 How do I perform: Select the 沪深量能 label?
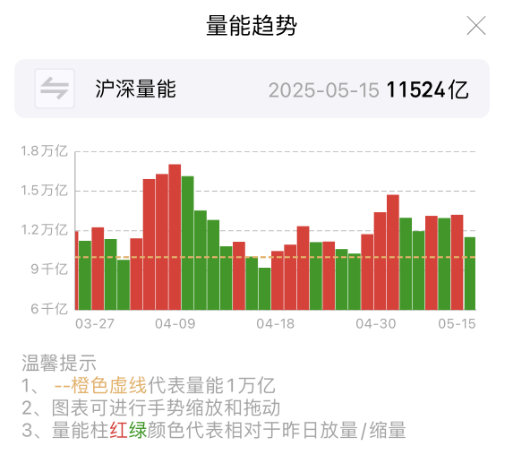click(136, 89)
